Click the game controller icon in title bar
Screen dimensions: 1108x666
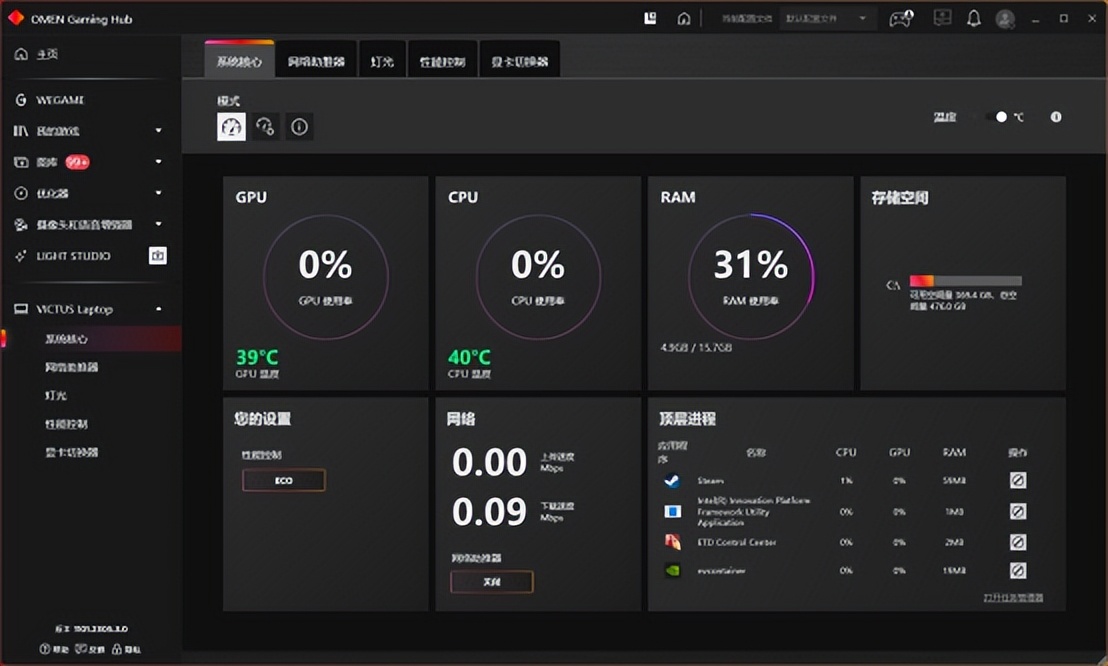pos(900,19)
